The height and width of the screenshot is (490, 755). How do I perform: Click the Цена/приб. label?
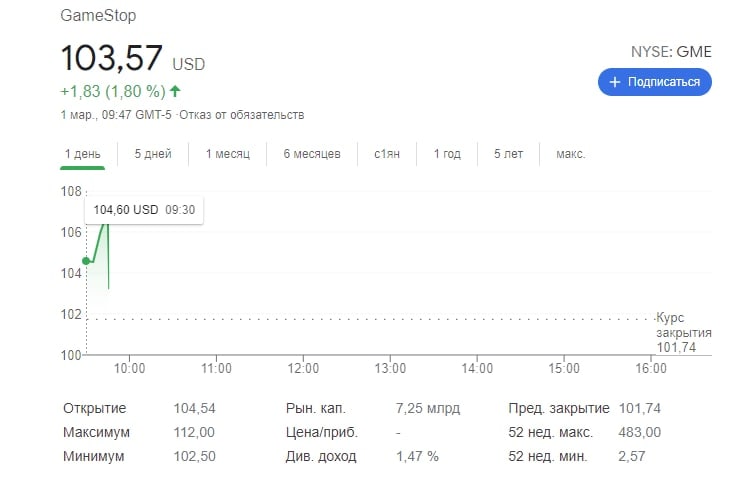322,432
